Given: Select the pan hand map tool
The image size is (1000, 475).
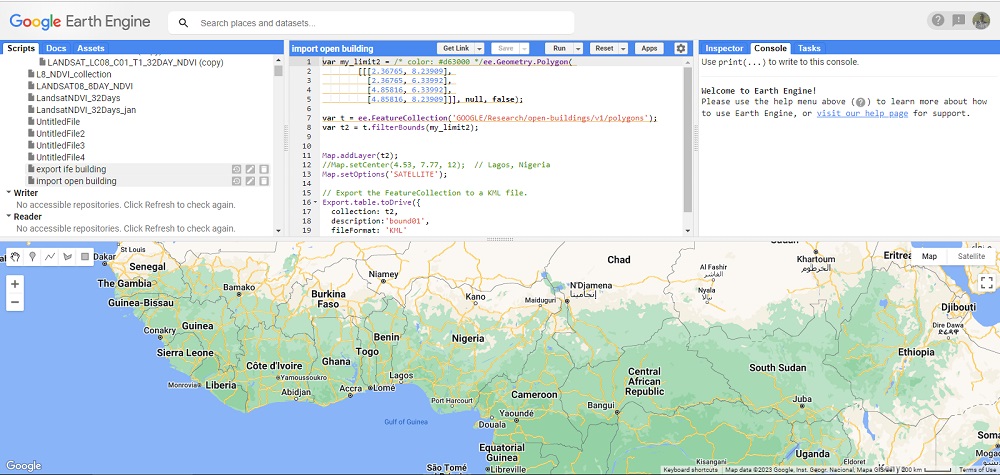Looking at the screenshot, I should [x=15, y=257].
